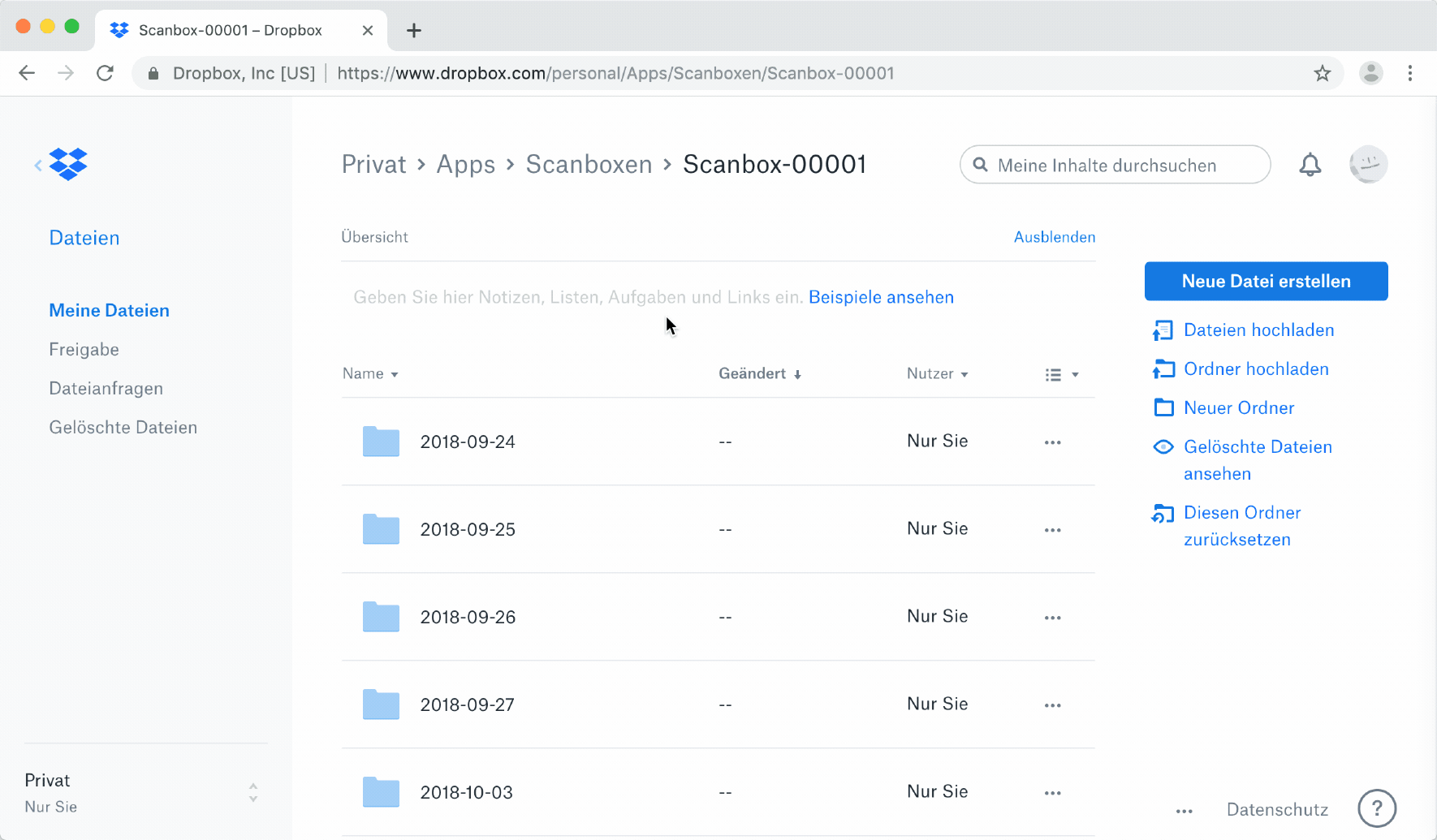
Task: Bookmark page with the star icon
Action: click(x=1322, y=73)
